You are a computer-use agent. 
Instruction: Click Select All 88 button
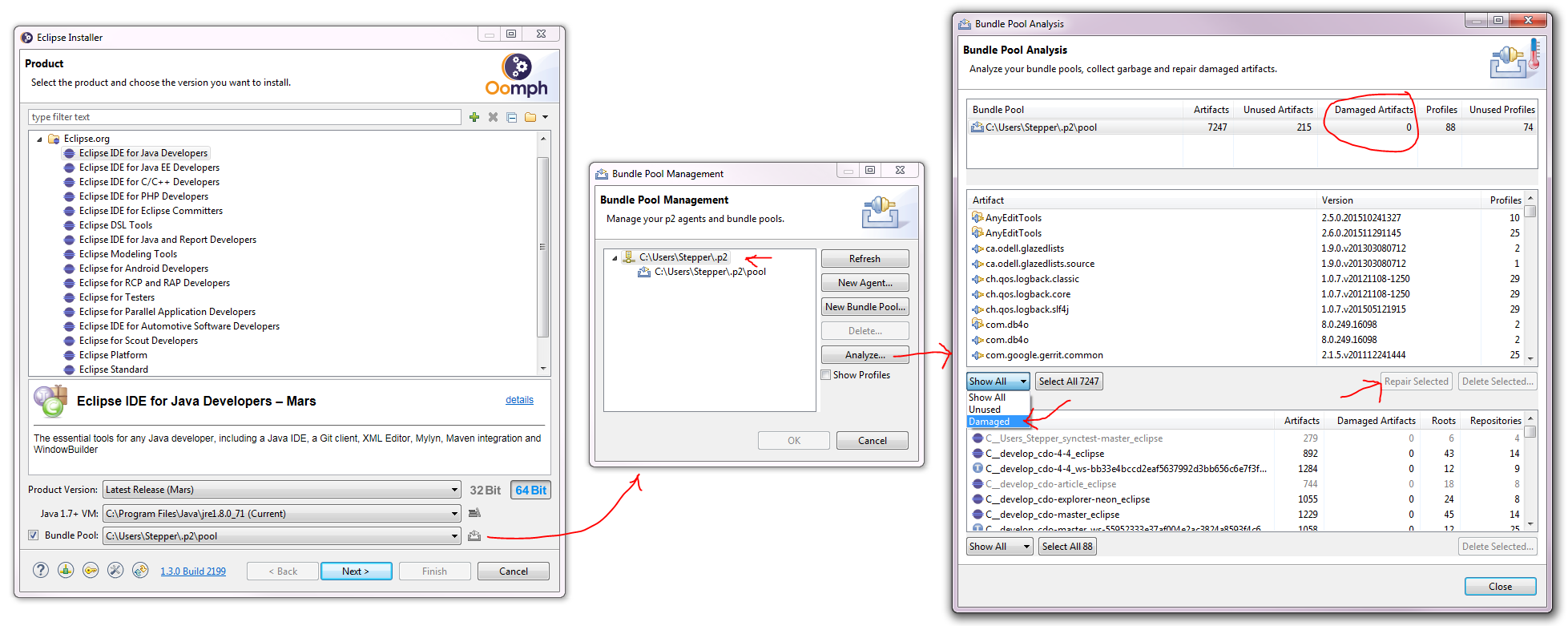pyautogui.click(x=1067, y=547)
